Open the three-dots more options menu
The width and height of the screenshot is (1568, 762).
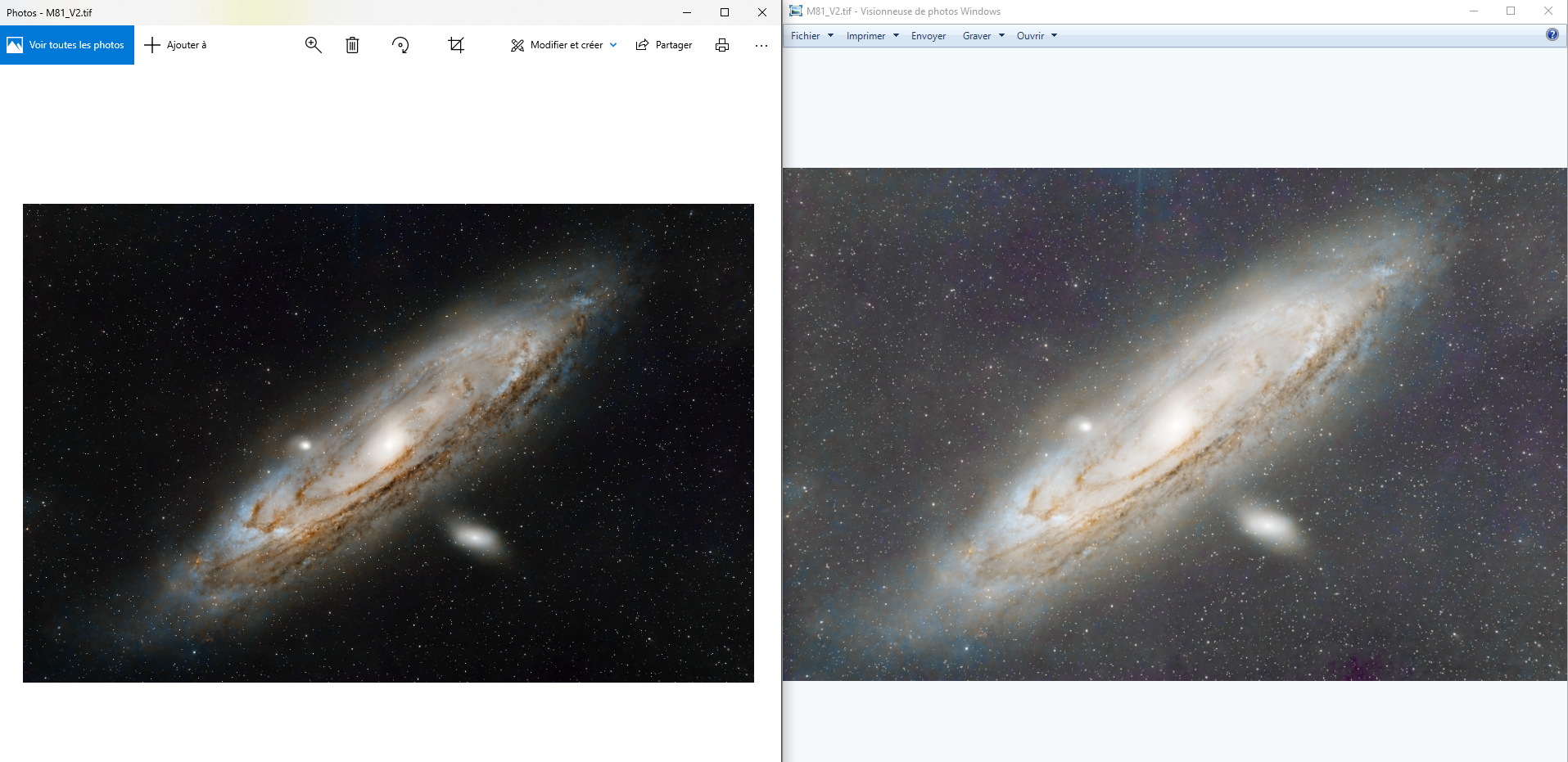click(x=761, y=45)
